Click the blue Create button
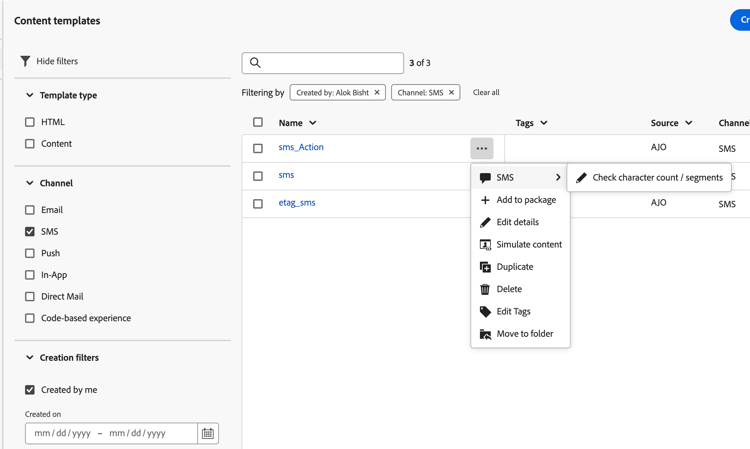Viewport: 750px width, 449px height. [740, 20]
